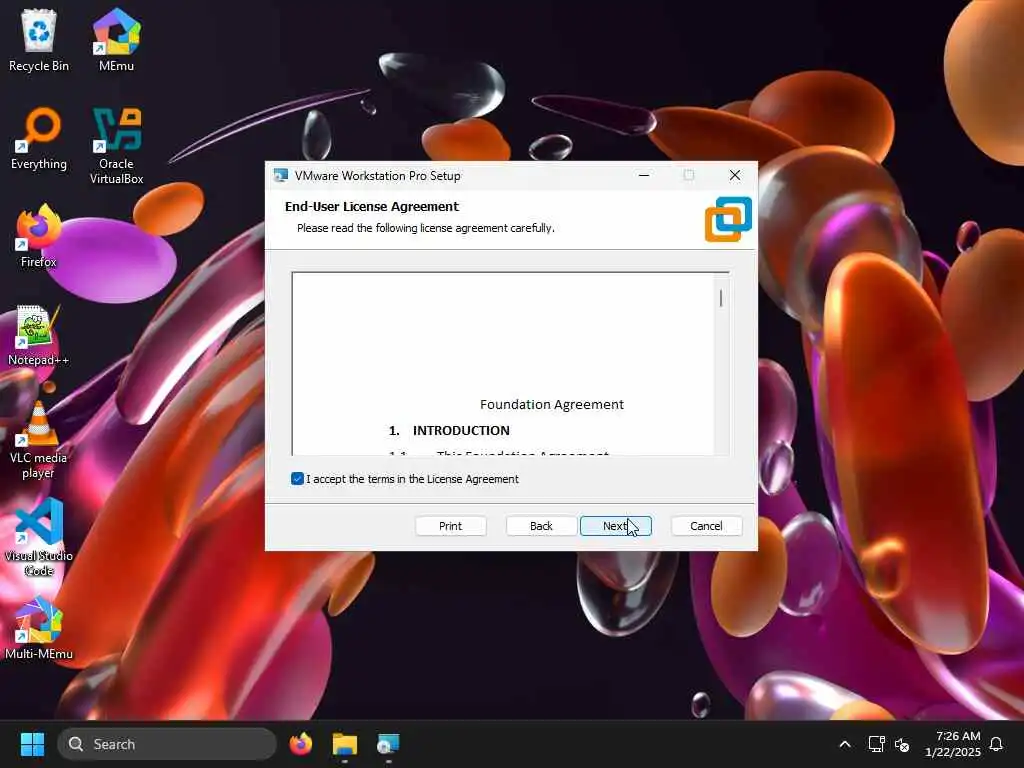The width and height of the screenshot is (1024, 768).
Task: Open Firefox from the taskbar
Action: (x=300, y=744)
